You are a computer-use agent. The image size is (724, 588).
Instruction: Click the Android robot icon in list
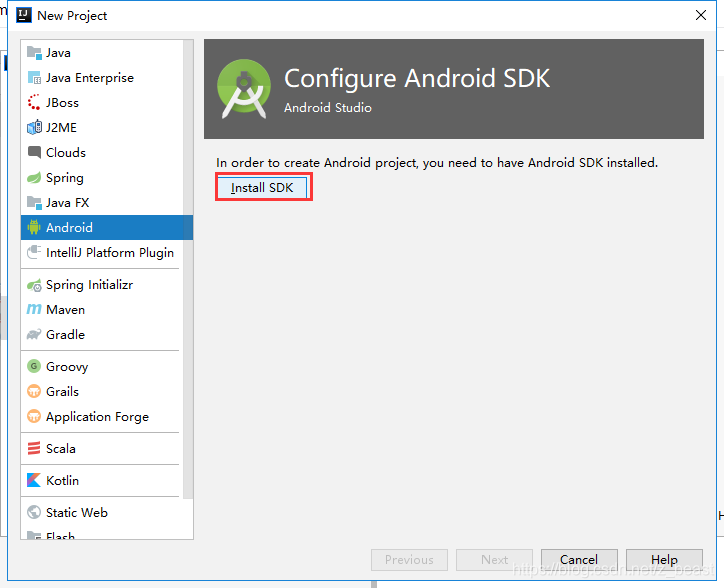point(34,227)
